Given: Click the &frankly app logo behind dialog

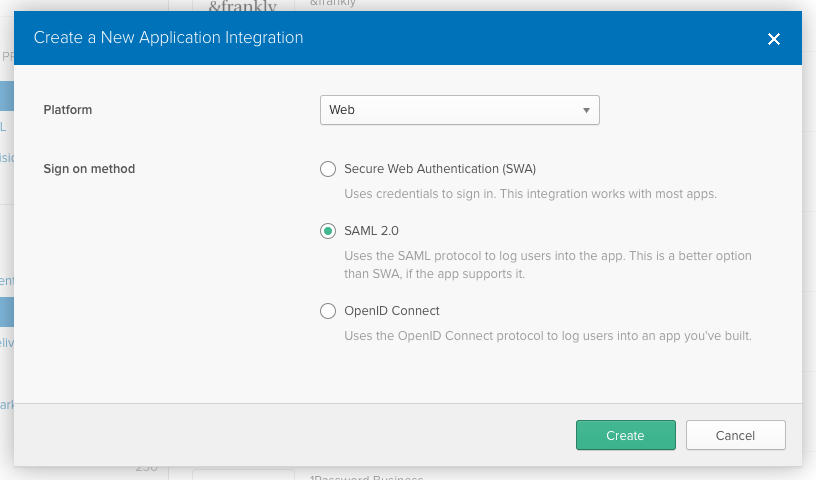Looking at the screenshot, I should [243, 6].
